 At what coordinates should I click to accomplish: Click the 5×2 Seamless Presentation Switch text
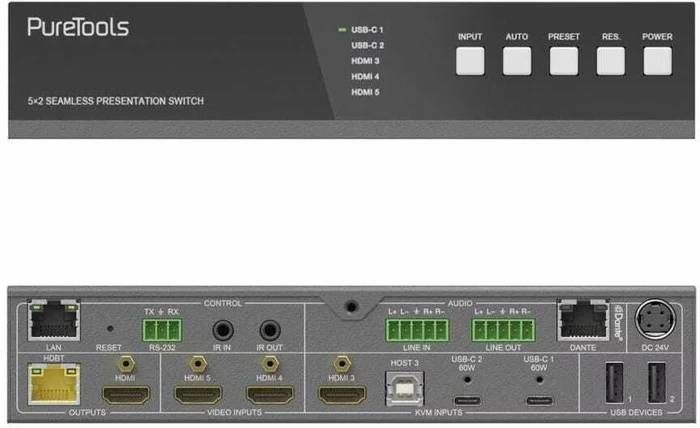(116, 101)
